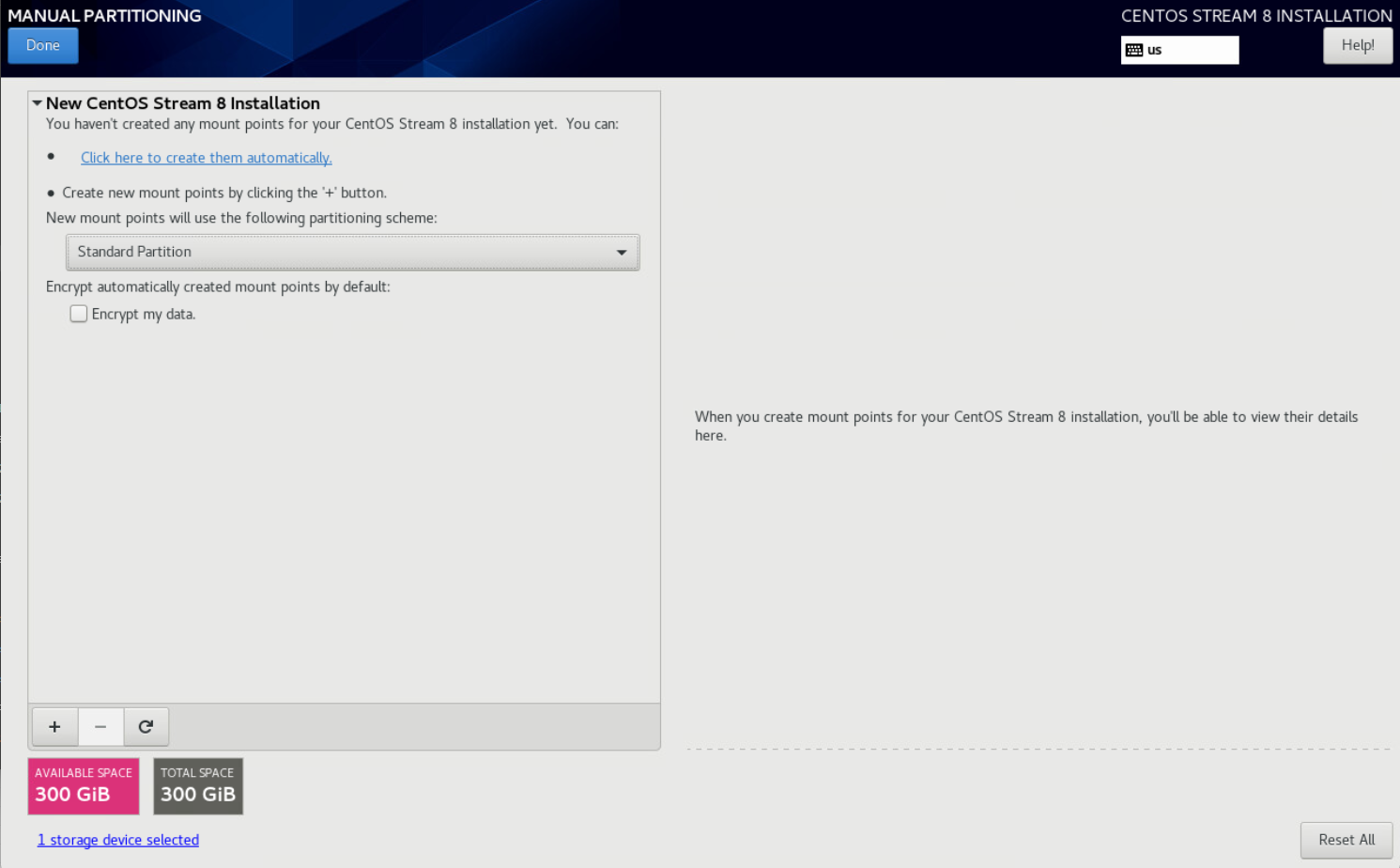Enable the Encrypt my data checkbox
Viewport: 1400px width, 868px height.
[x=79, y=314]
